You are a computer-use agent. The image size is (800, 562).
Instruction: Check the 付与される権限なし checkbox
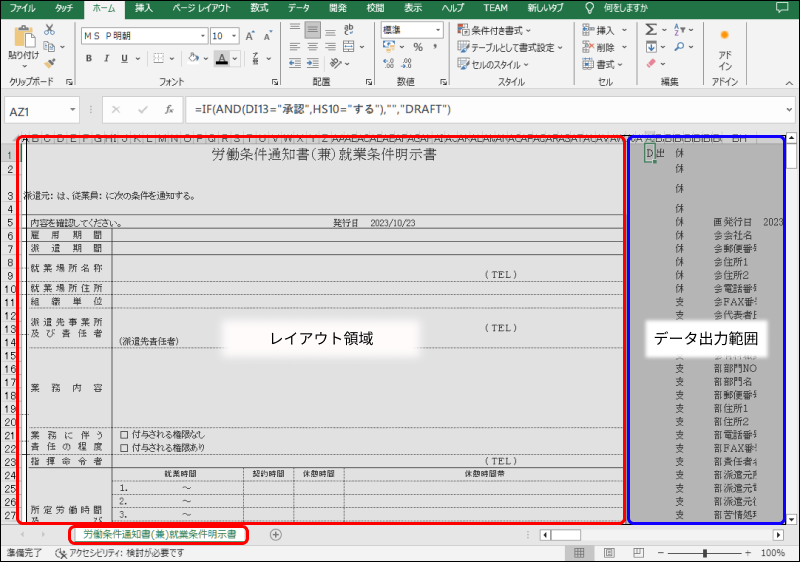pos(124,435)
